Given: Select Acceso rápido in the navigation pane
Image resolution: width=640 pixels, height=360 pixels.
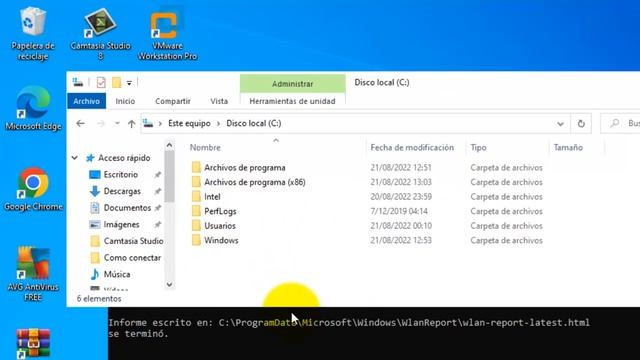Looking at the screenshot, I should pos(124,158).
